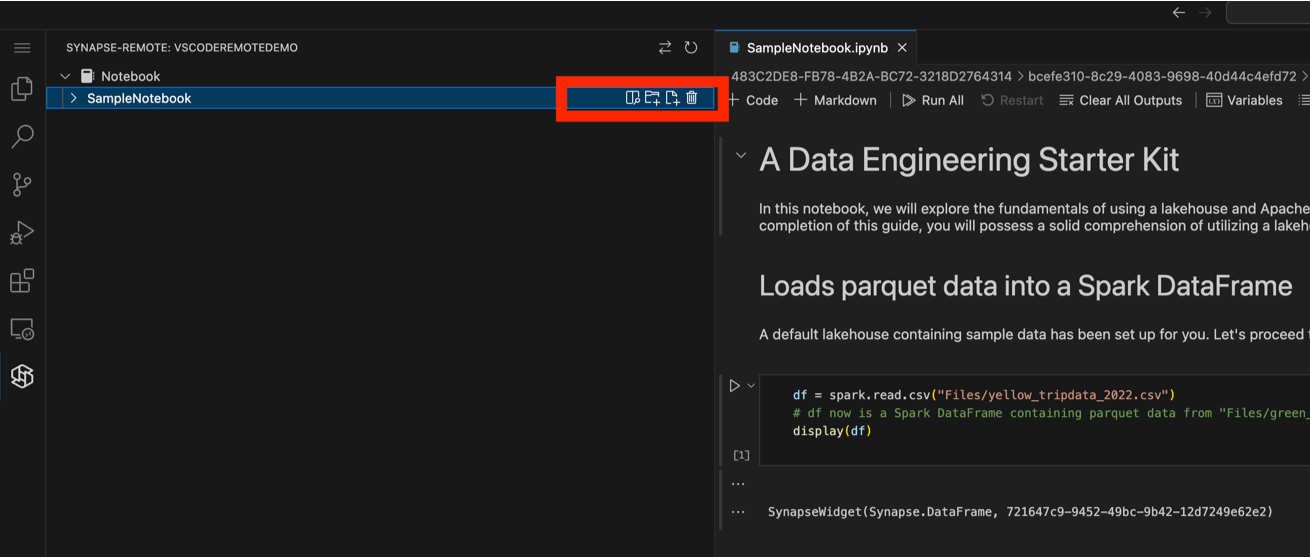Open the more actions ellipsis above cell output
Screen dimensions: 1310x557
point(738,483)
